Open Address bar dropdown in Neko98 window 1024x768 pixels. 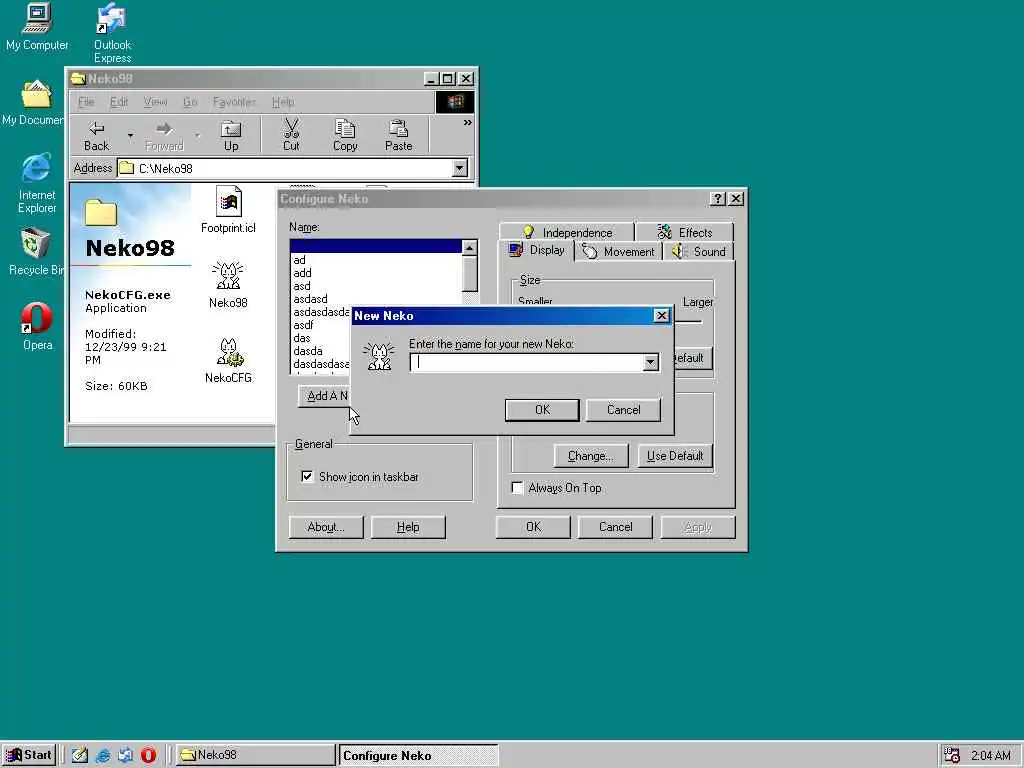pos(460,168)
